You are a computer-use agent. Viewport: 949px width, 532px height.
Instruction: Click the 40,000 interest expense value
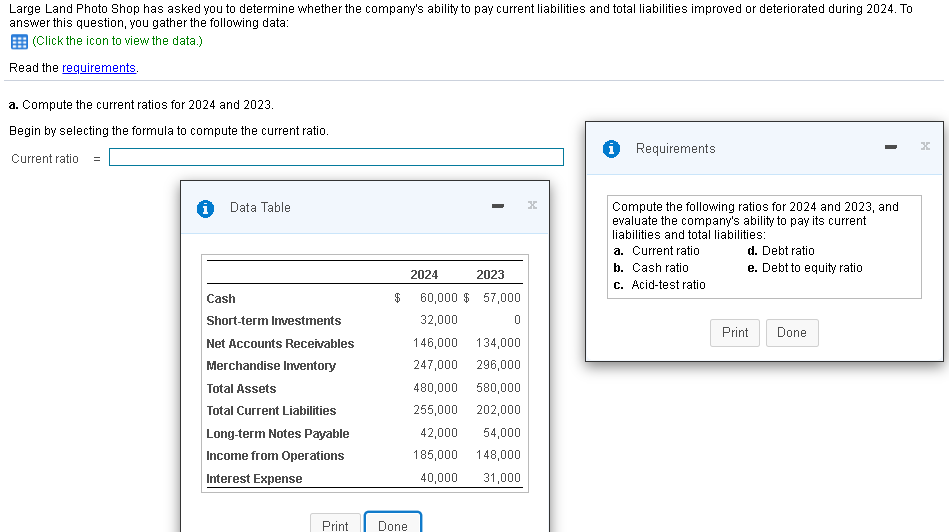(439, 478)
